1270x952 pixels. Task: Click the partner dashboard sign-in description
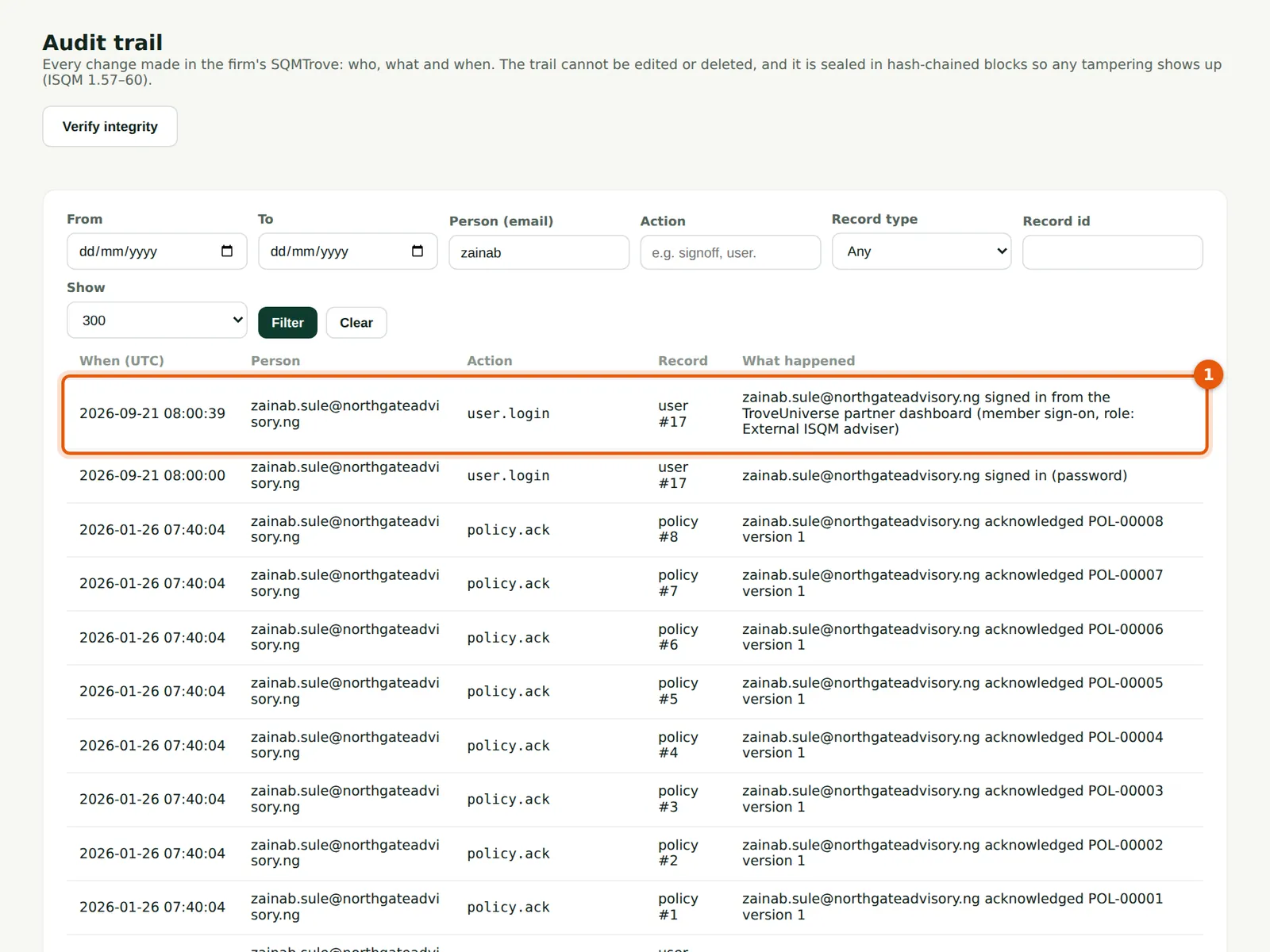[938, 413]
